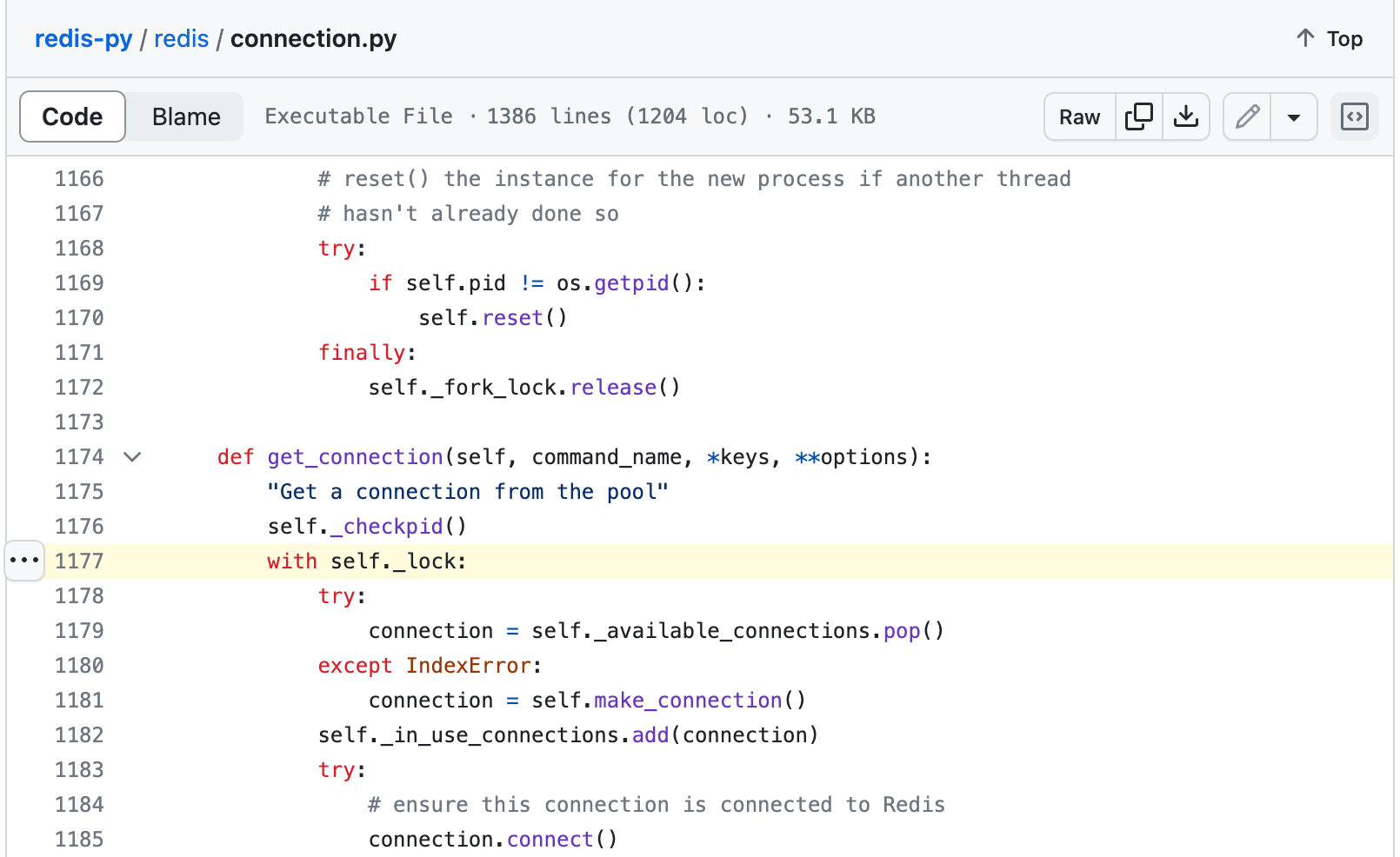The height and width of the screenshot is (857, 1400).
Task: Switch to the Code view tab
Action: [x=73, y=116]
